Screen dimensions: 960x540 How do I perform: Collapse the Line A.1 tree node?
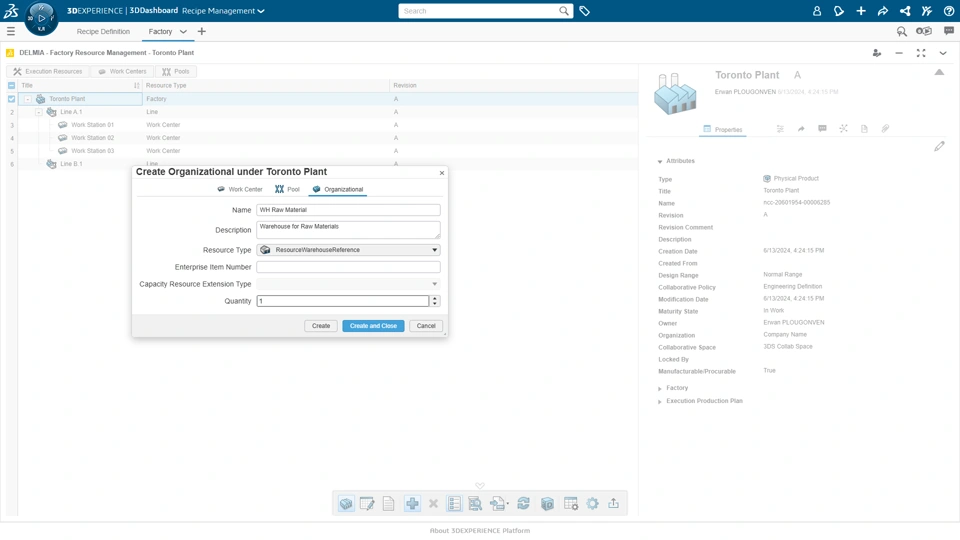(39, 112)
